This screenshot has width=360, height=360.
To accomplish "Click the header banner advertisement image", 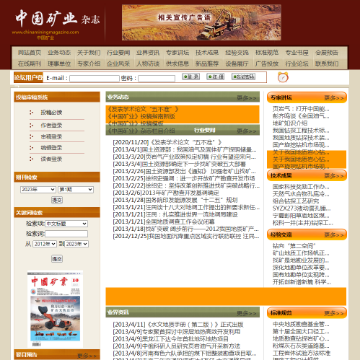I will (201, 22).
